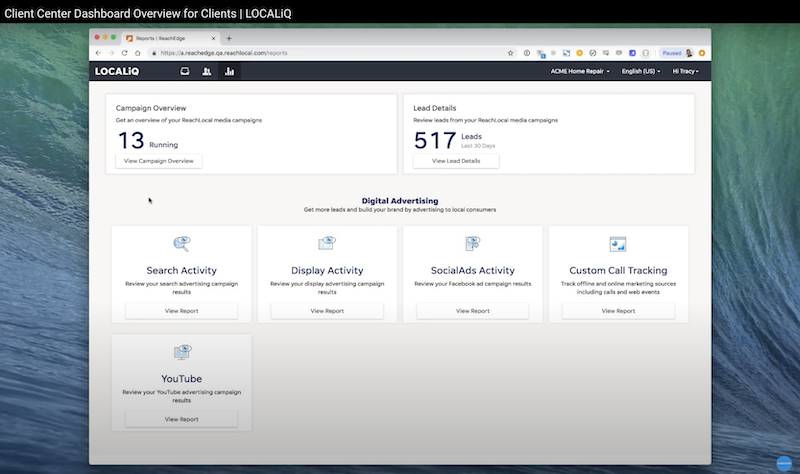Open the contacts people icon in header
The height and width of the screenshot is (474, 800).
(207, 71)
